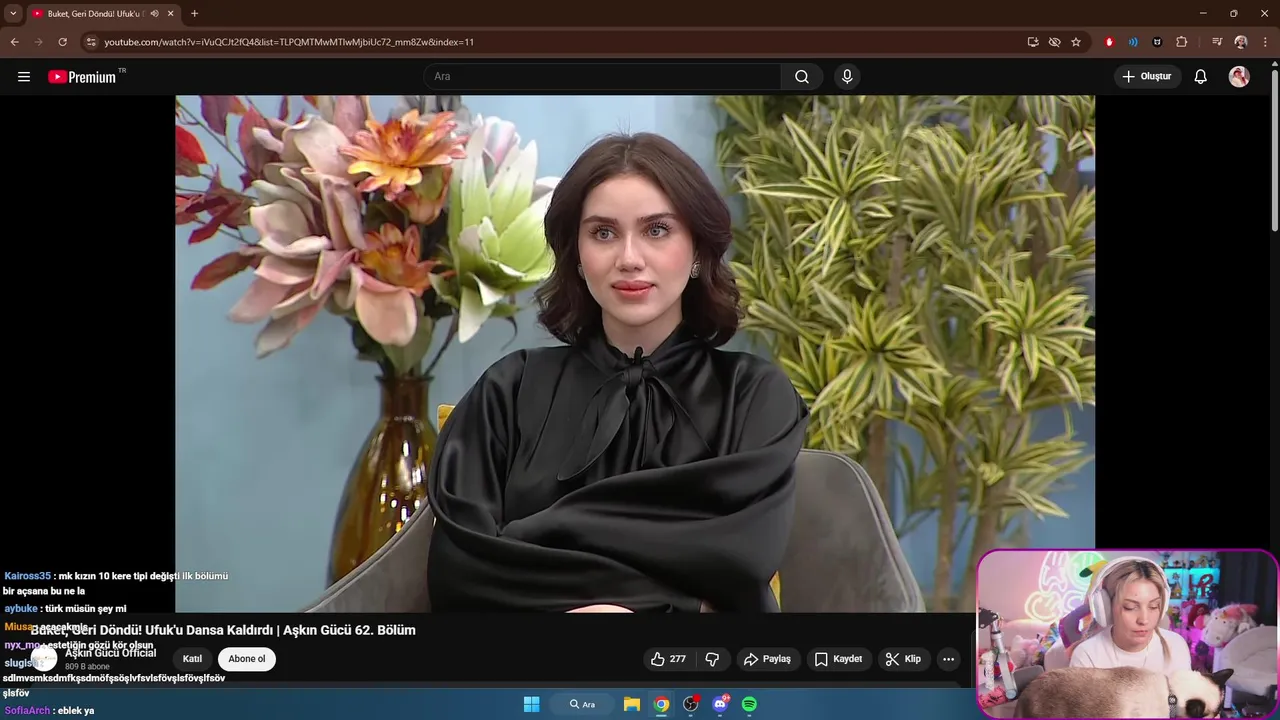Open the YouTube hamburger guide menu
The image size is (1280, 720).
(x=24, y=77)
